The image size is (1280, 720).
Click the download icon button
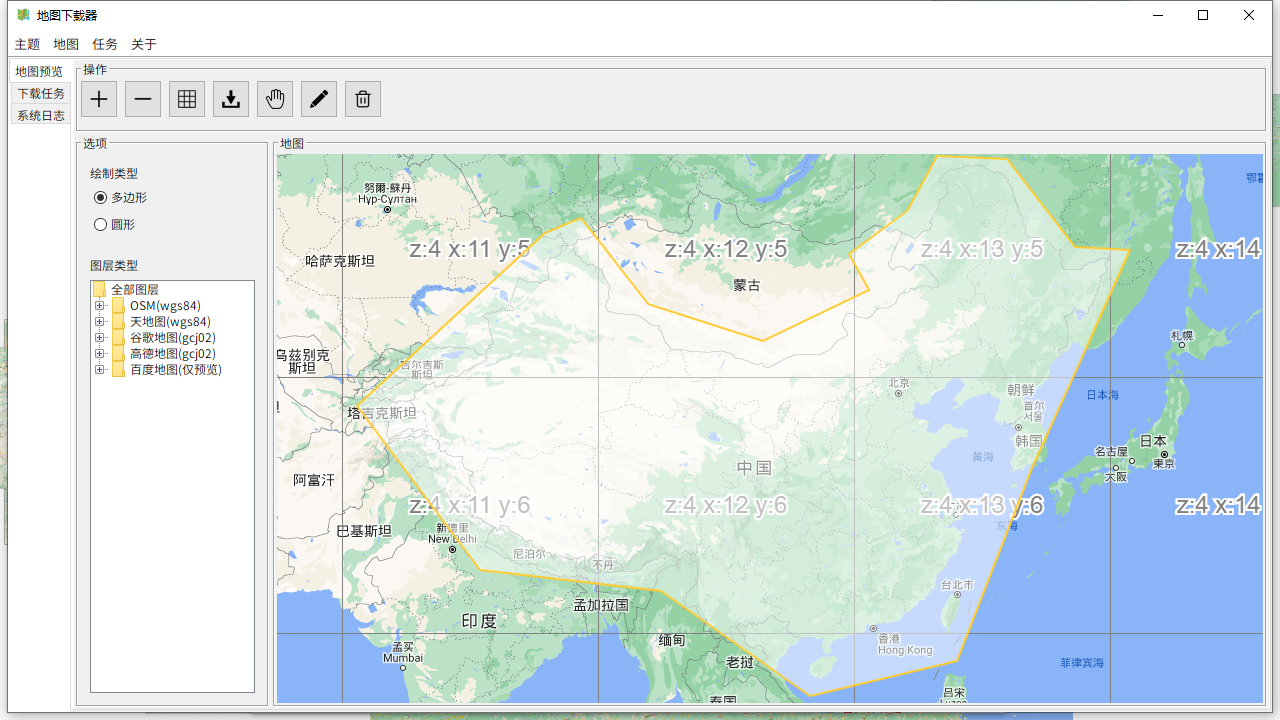click(231, 99)
